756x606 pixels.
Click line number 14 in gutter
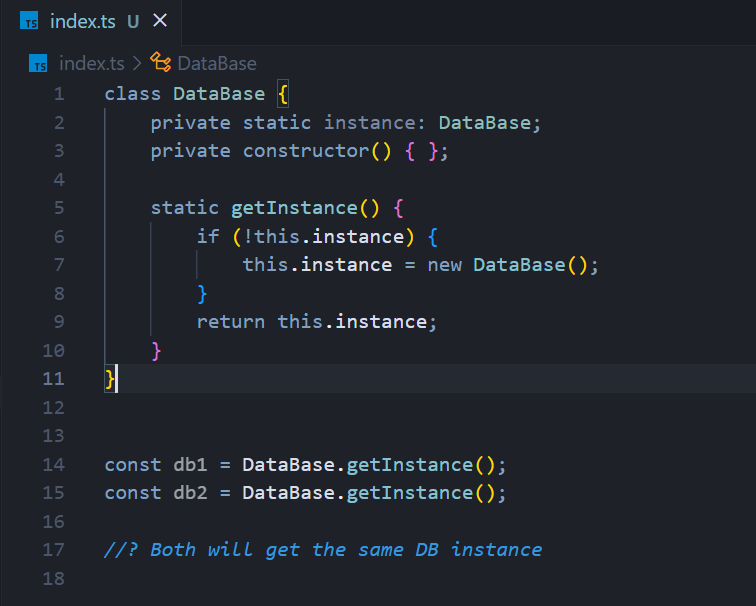(x=54, y=465)
